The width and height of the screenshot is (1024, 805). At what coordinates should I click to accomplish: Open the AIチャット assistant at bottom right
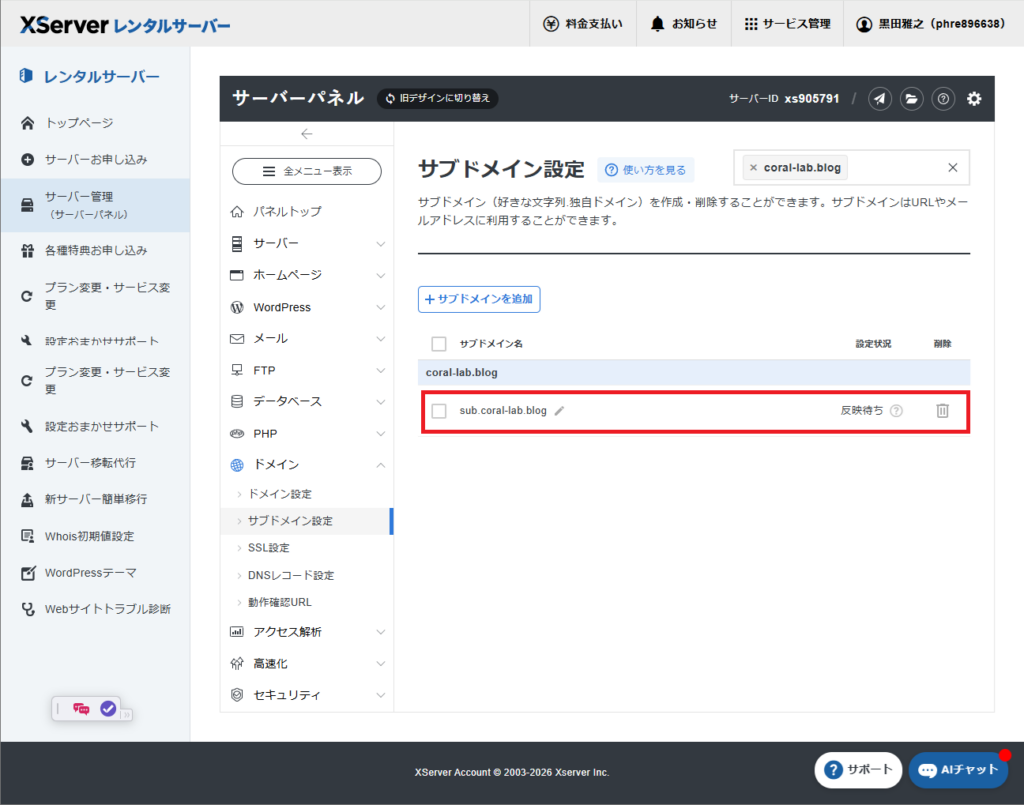pos(958,770)
